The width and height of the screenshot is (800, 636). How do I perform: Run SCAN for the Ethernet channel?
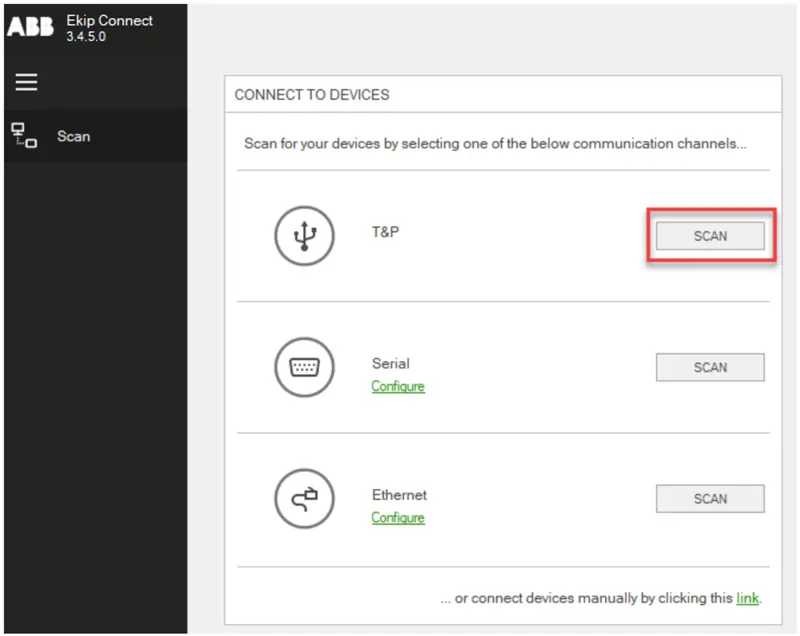pos(709,498)
